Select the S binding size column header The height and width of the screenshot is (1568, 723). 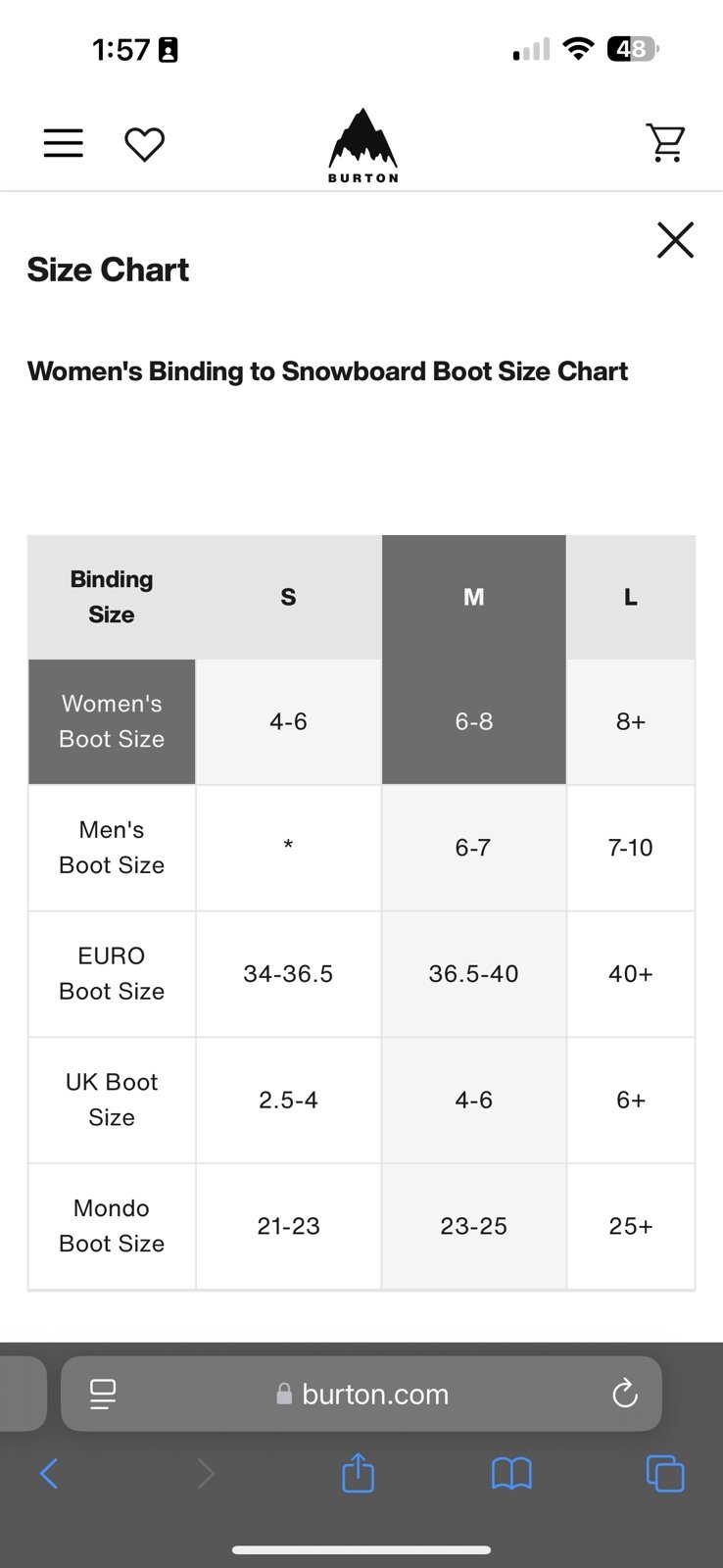(288, 597)
